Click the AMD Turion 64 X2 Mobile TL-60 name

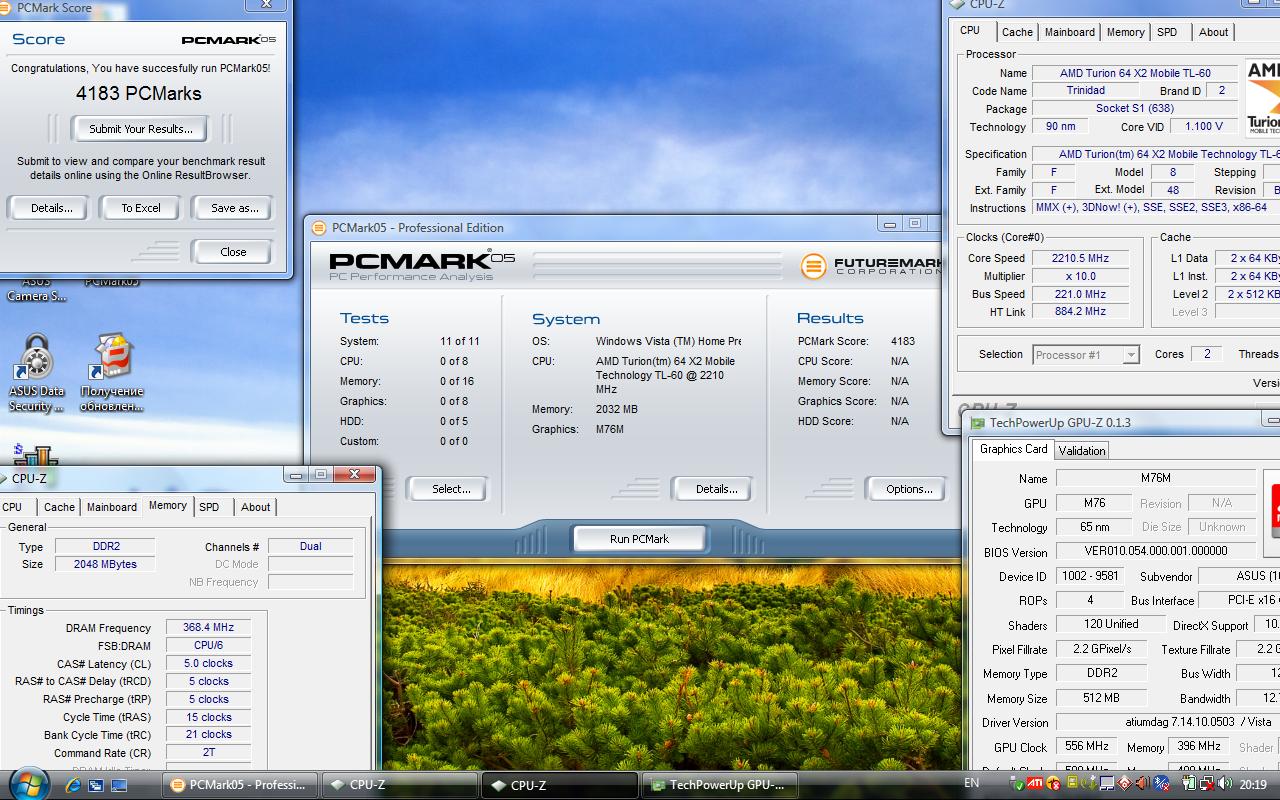(x=1135, y=73)
